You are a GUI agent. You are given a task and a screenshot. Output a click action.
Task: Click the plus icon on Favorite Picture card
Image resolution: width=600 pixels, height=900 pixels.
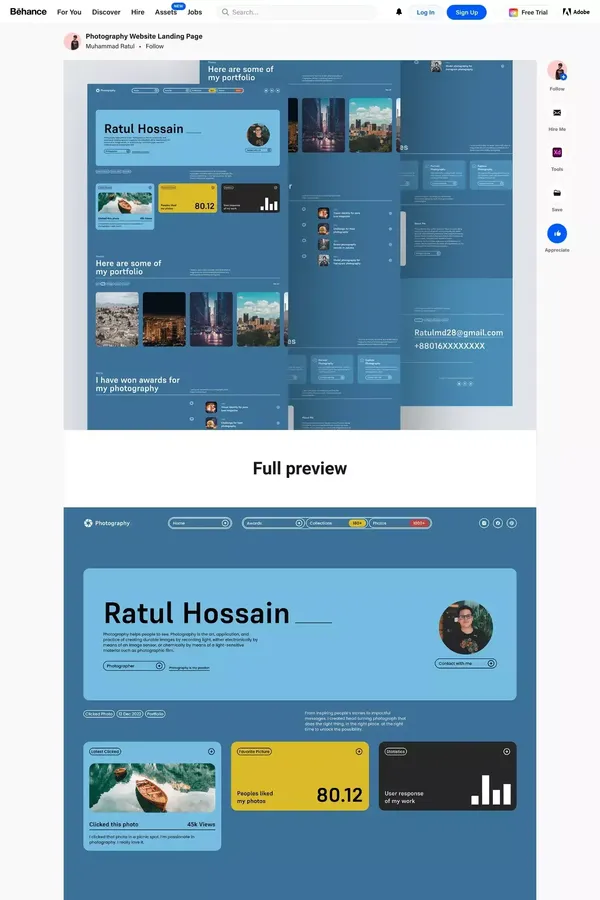pyautogui.click(x=359, y=751)
